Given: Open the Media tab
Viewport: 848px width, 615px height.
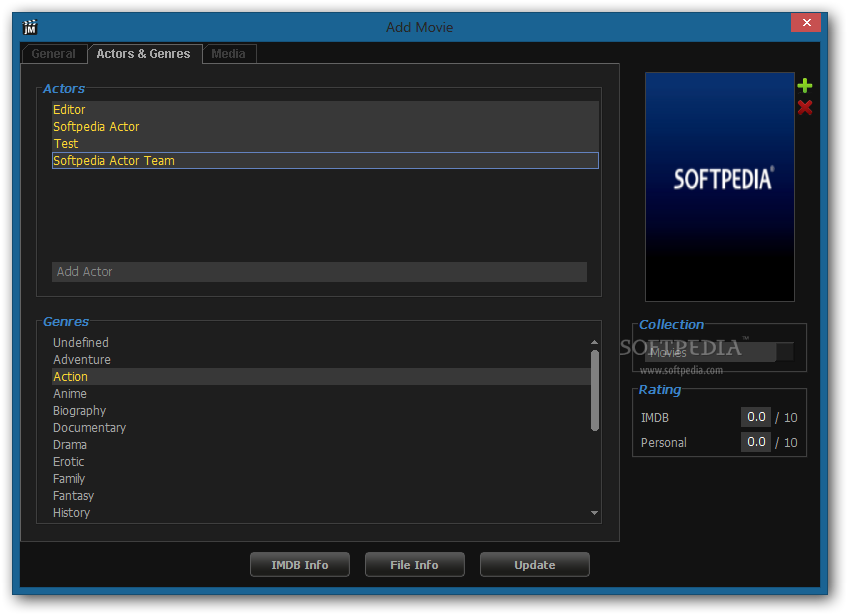Looking at the screenshot, I should [x=228, y=54].
